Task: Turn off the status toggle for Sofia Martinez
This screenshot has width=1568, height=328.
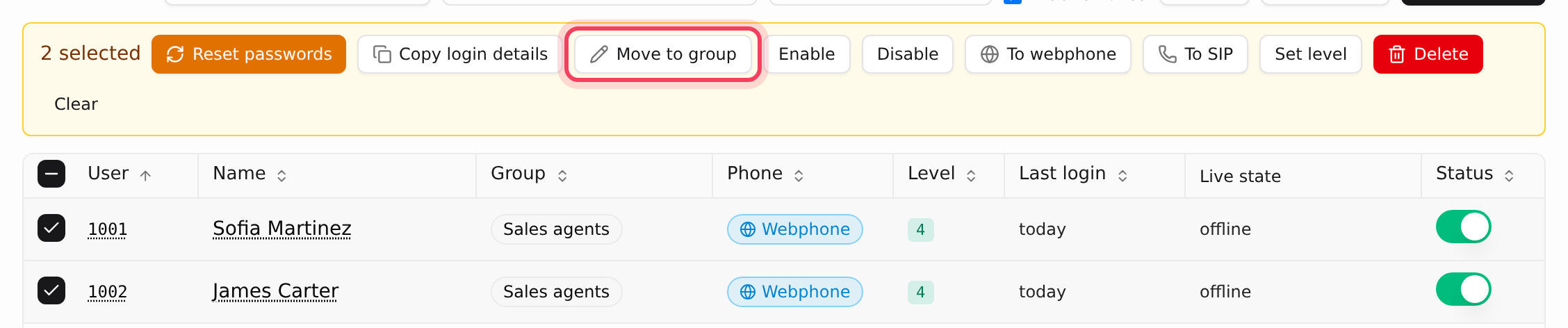Action: [x=1464, y=227]
